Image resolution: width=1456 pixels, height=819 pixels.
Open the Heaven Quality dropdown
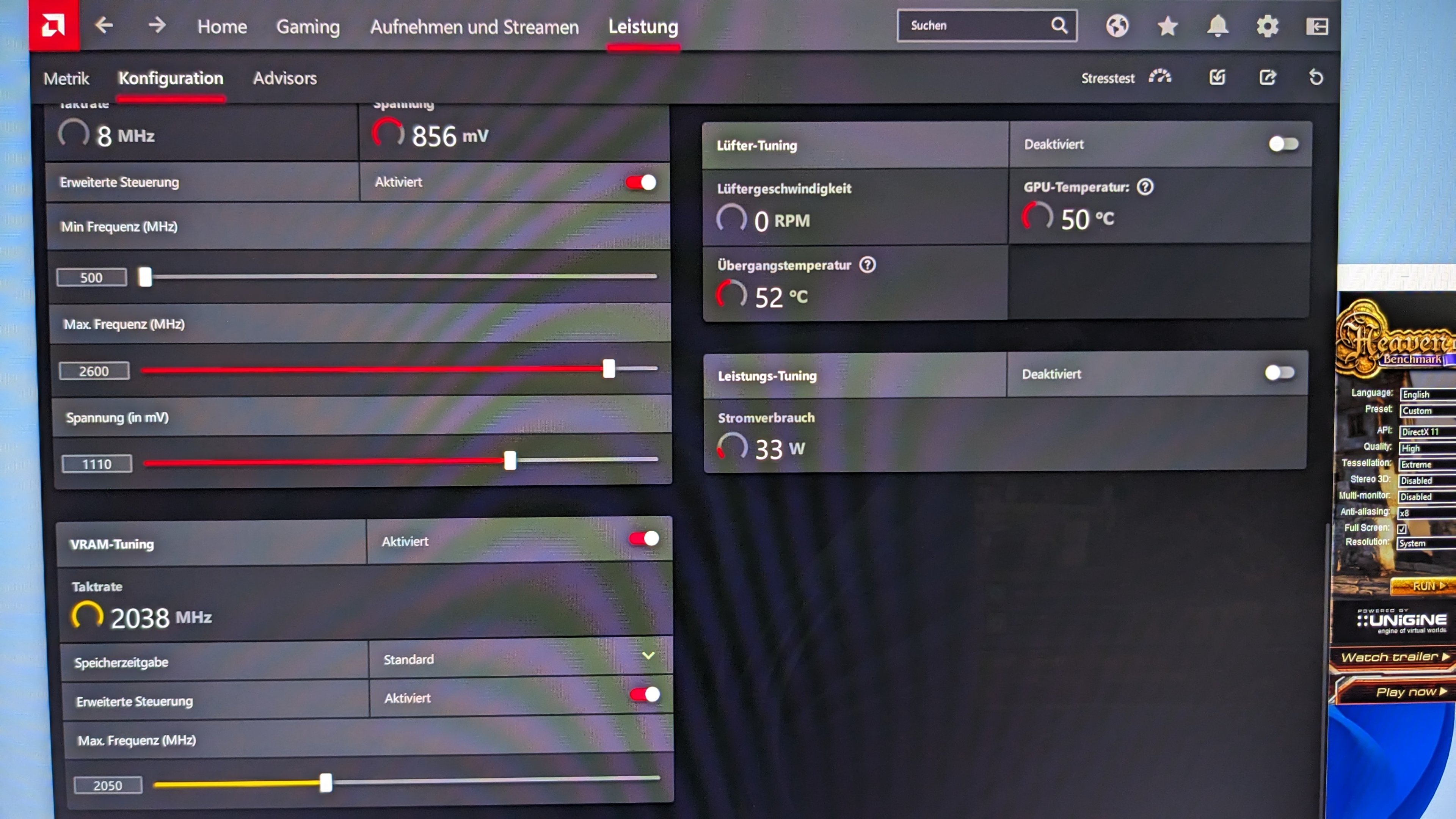click(1427, 448)
